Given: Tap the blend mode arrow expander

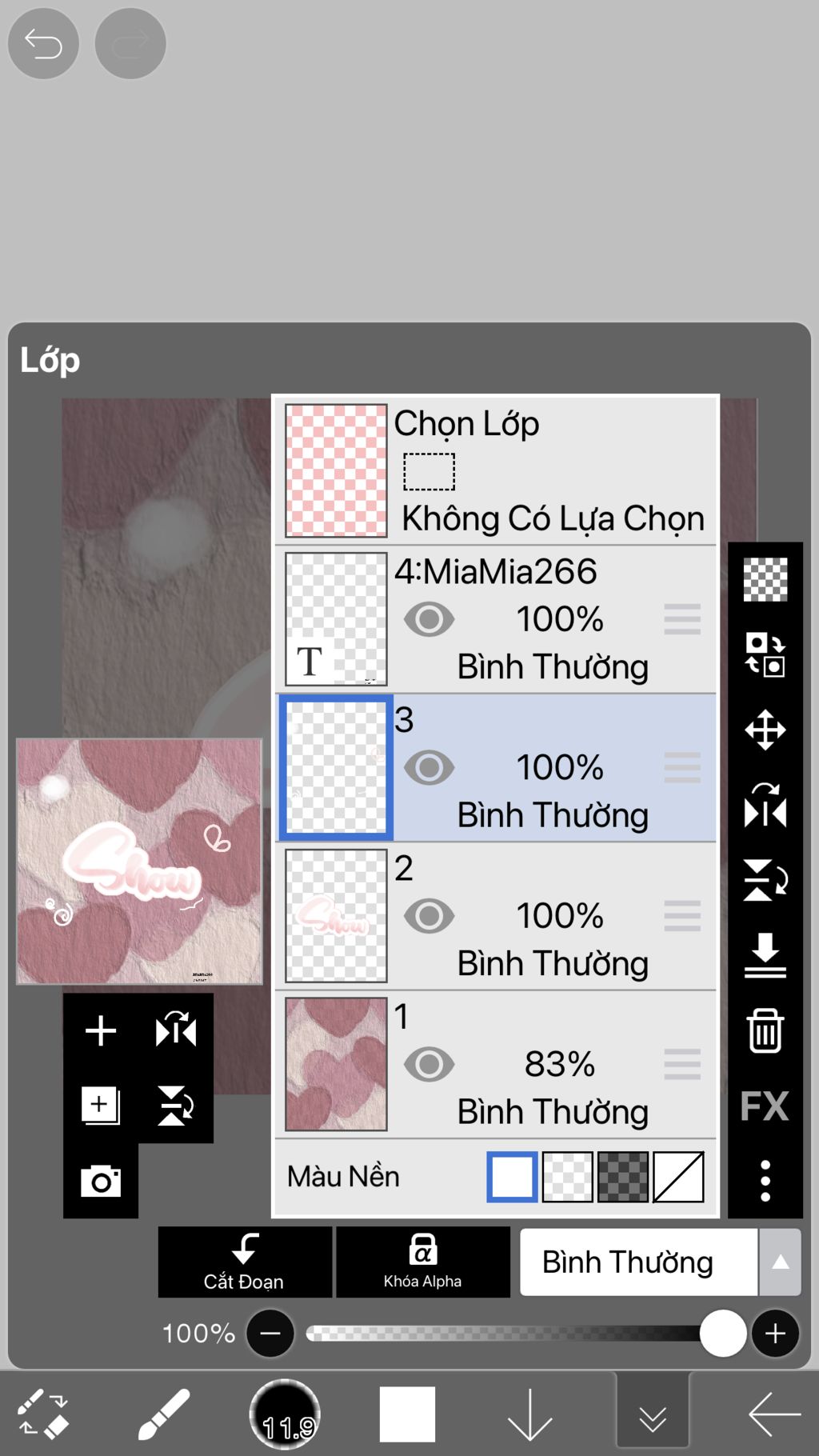Looking at the screenshot, I should (x=780, y=1262).
